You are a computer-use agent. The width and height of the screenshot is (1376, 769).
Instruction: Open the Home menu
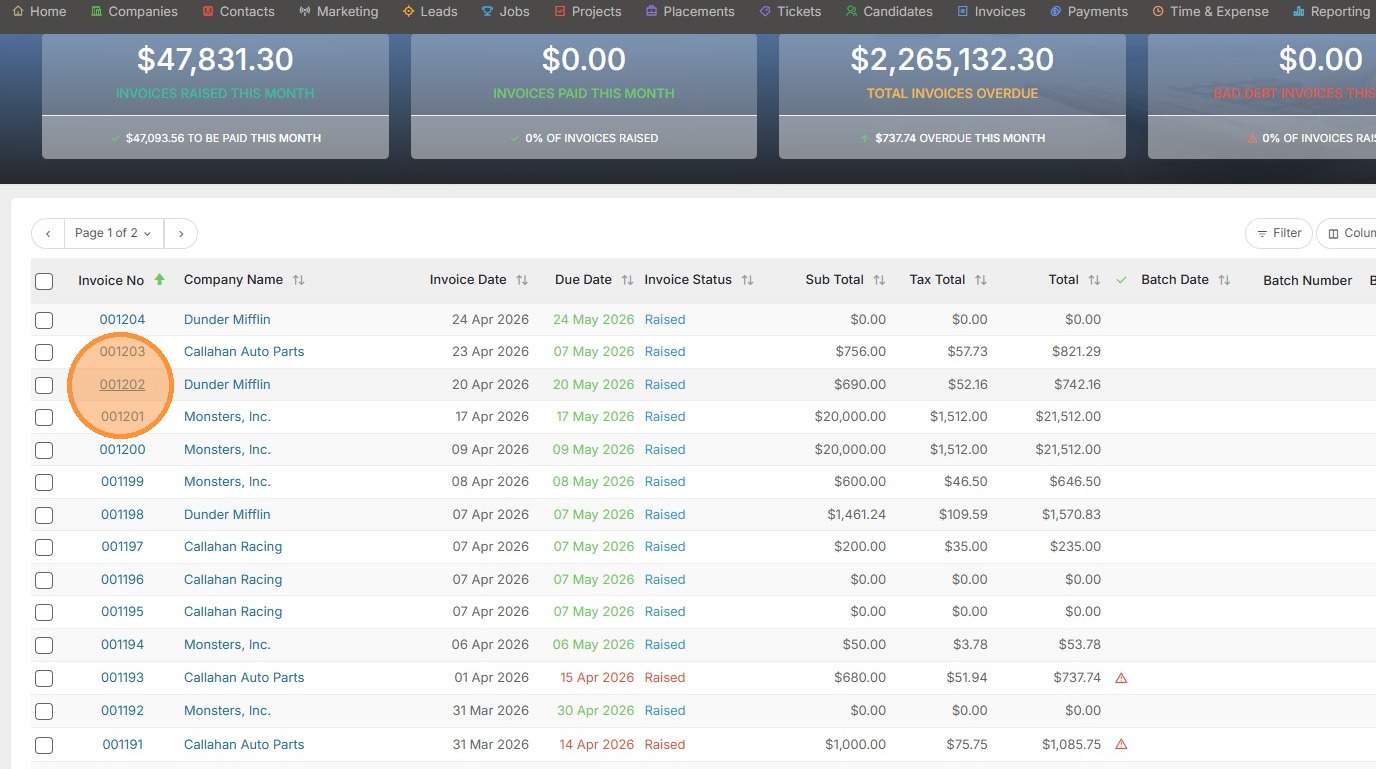click(40, 12)
